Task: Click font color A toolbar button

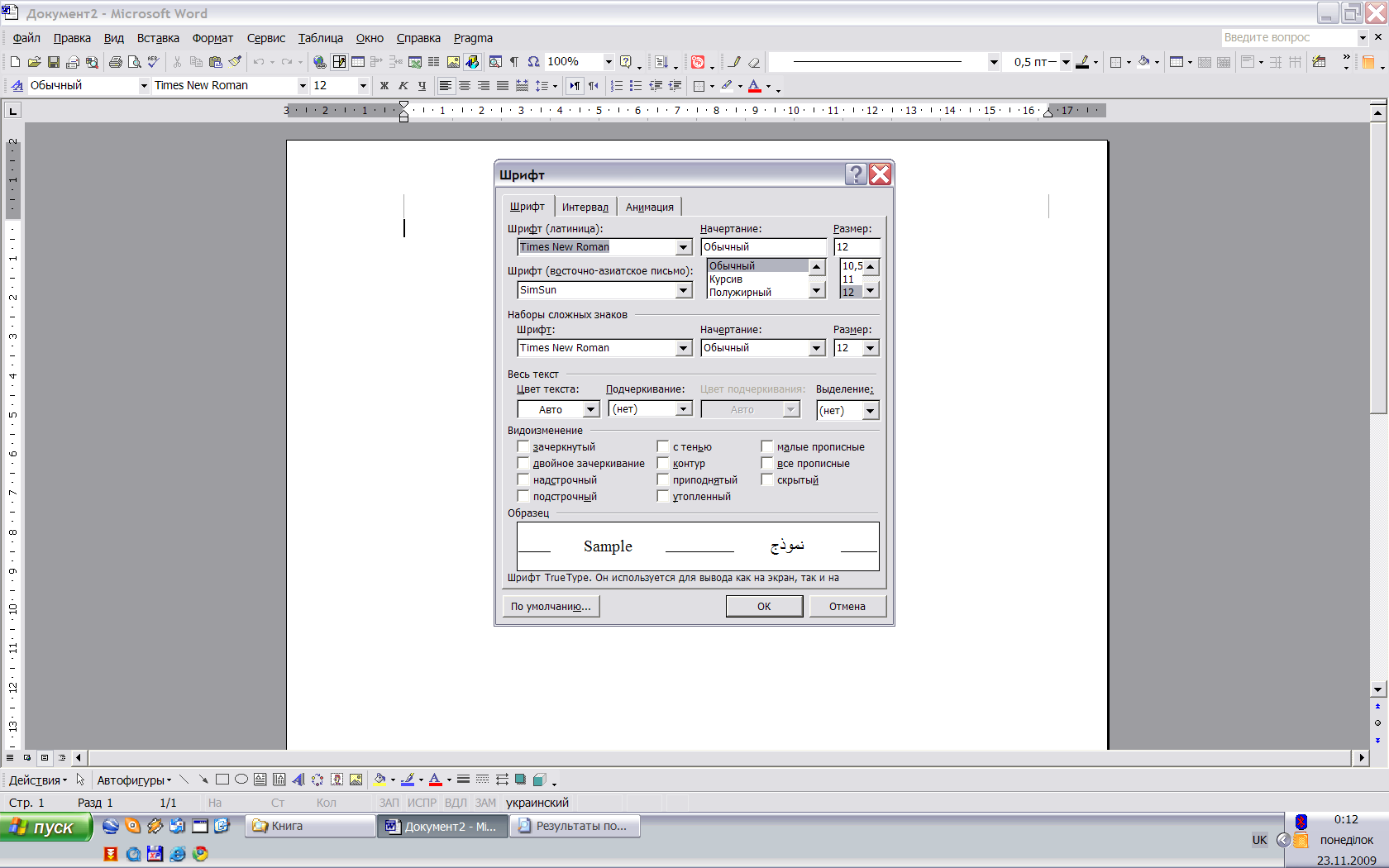Action: 754,86
